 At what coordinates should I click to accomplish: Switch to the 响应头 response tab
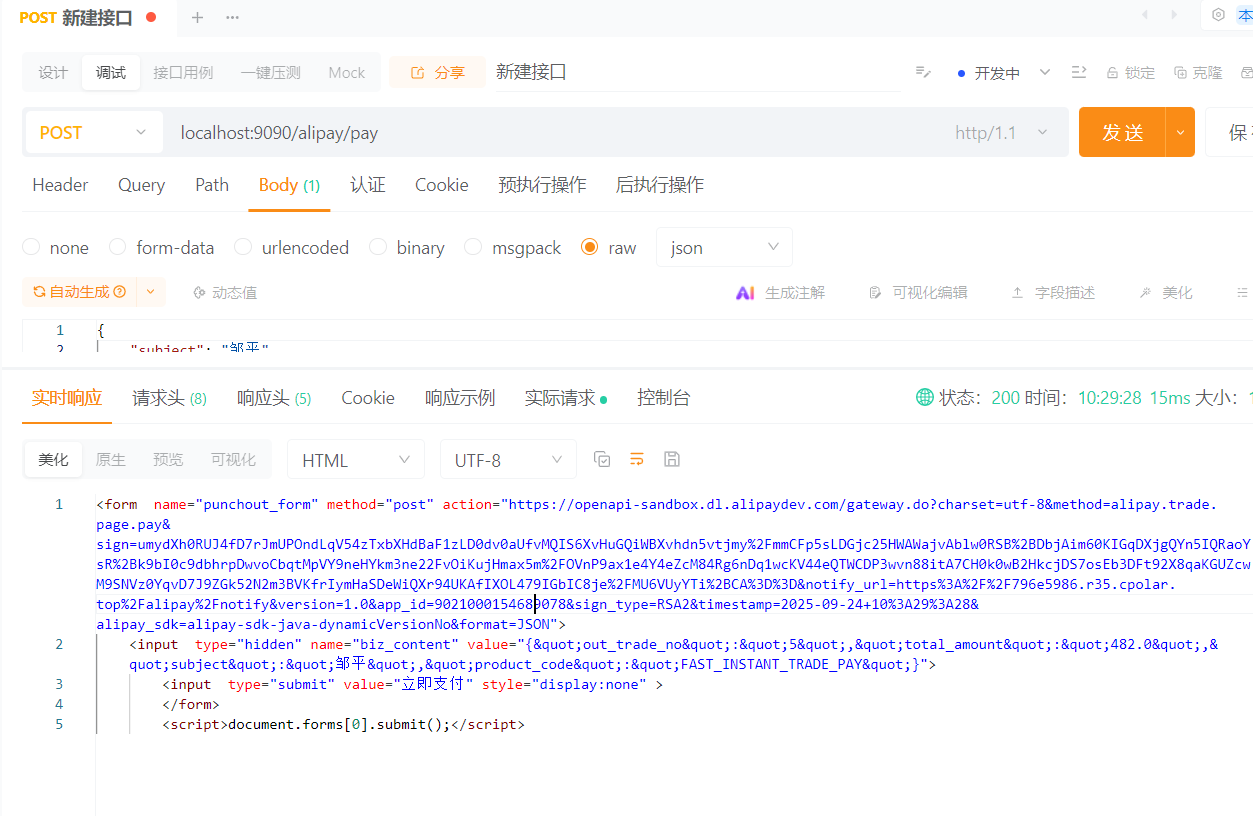coord(273,398)
